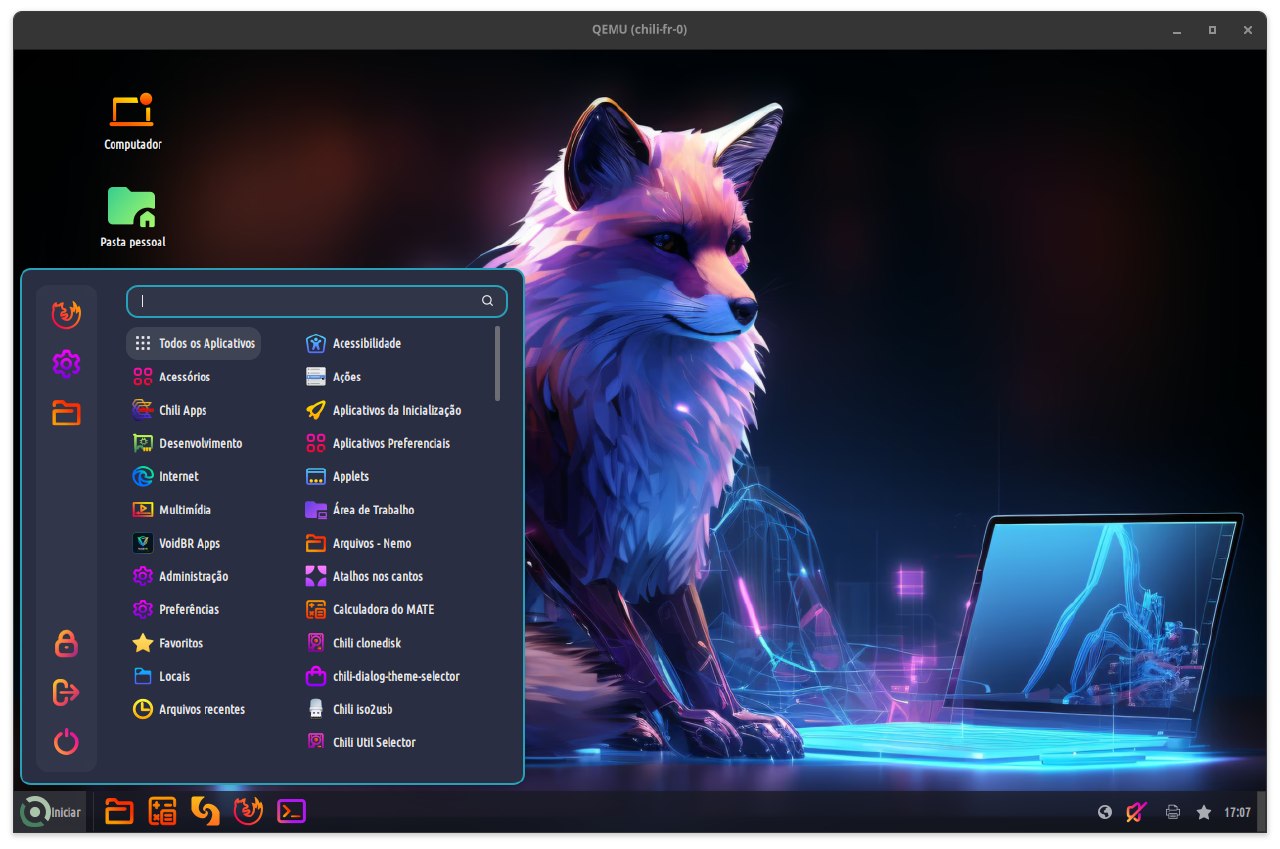
Task: Open the Pasta pessoal desktop folder
Action: point(133,217)
